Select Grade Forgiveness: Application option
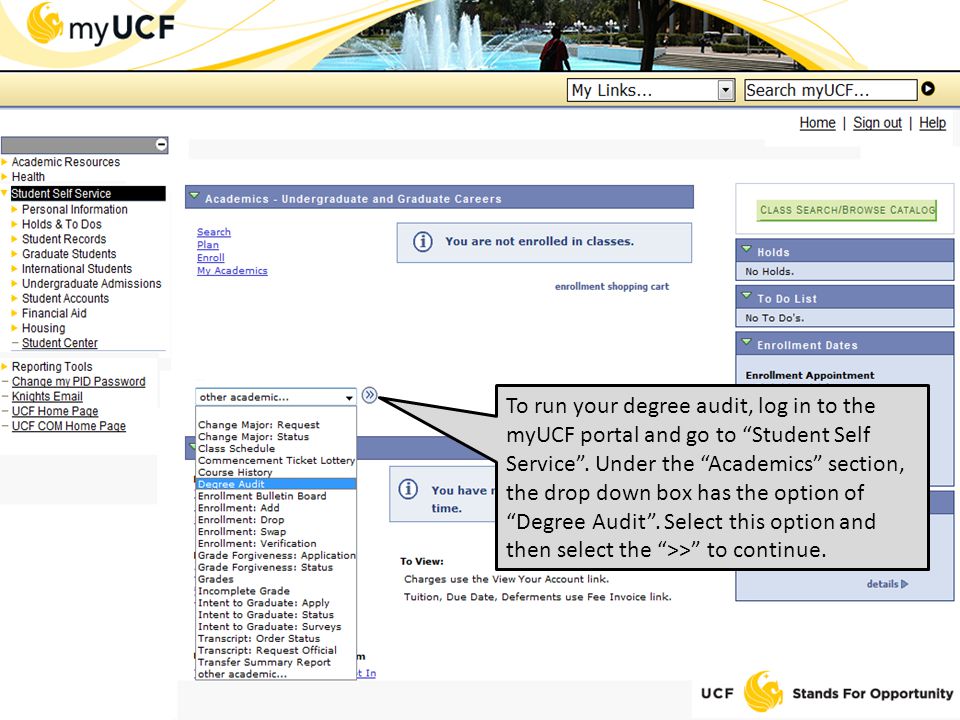The image size is (960, 720). tap(276, 555)
